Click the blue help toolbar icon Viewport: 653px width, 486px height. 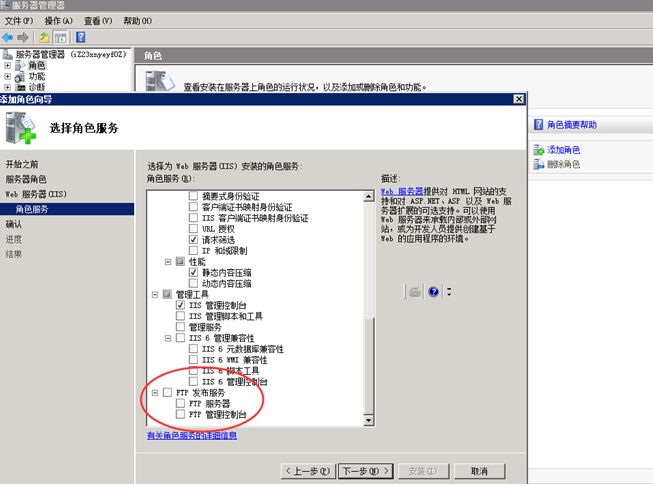pyautogui.click(x=81, y=37)
